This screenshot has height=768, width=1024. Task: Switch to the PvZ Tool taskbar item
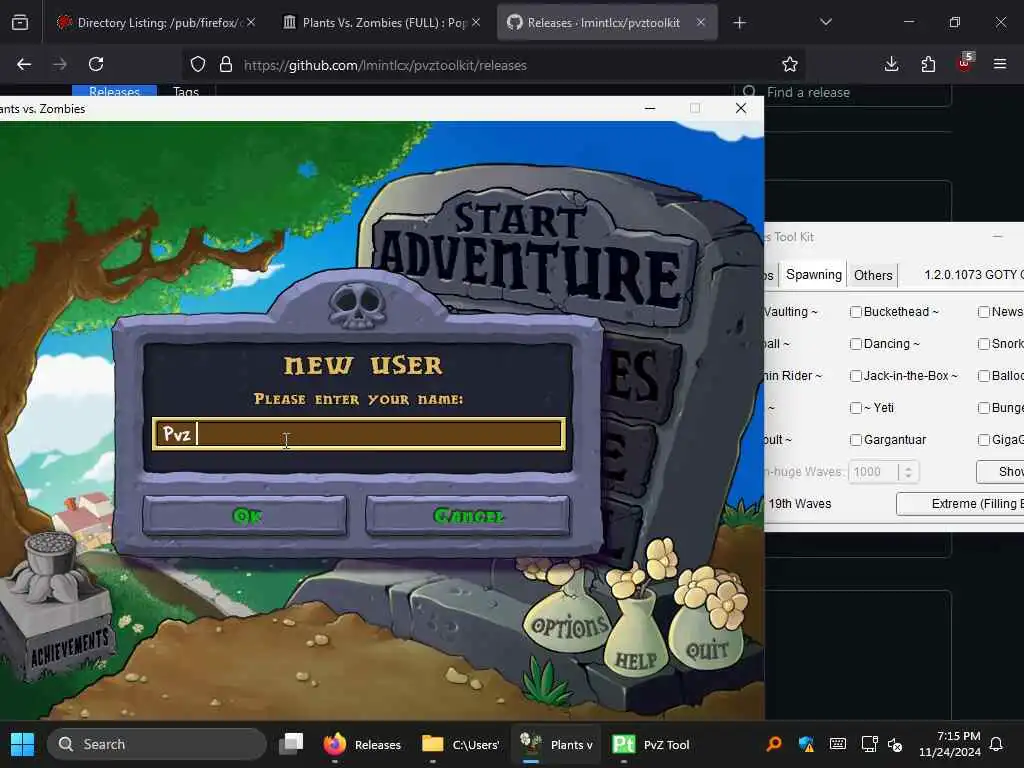click(651, 744)
